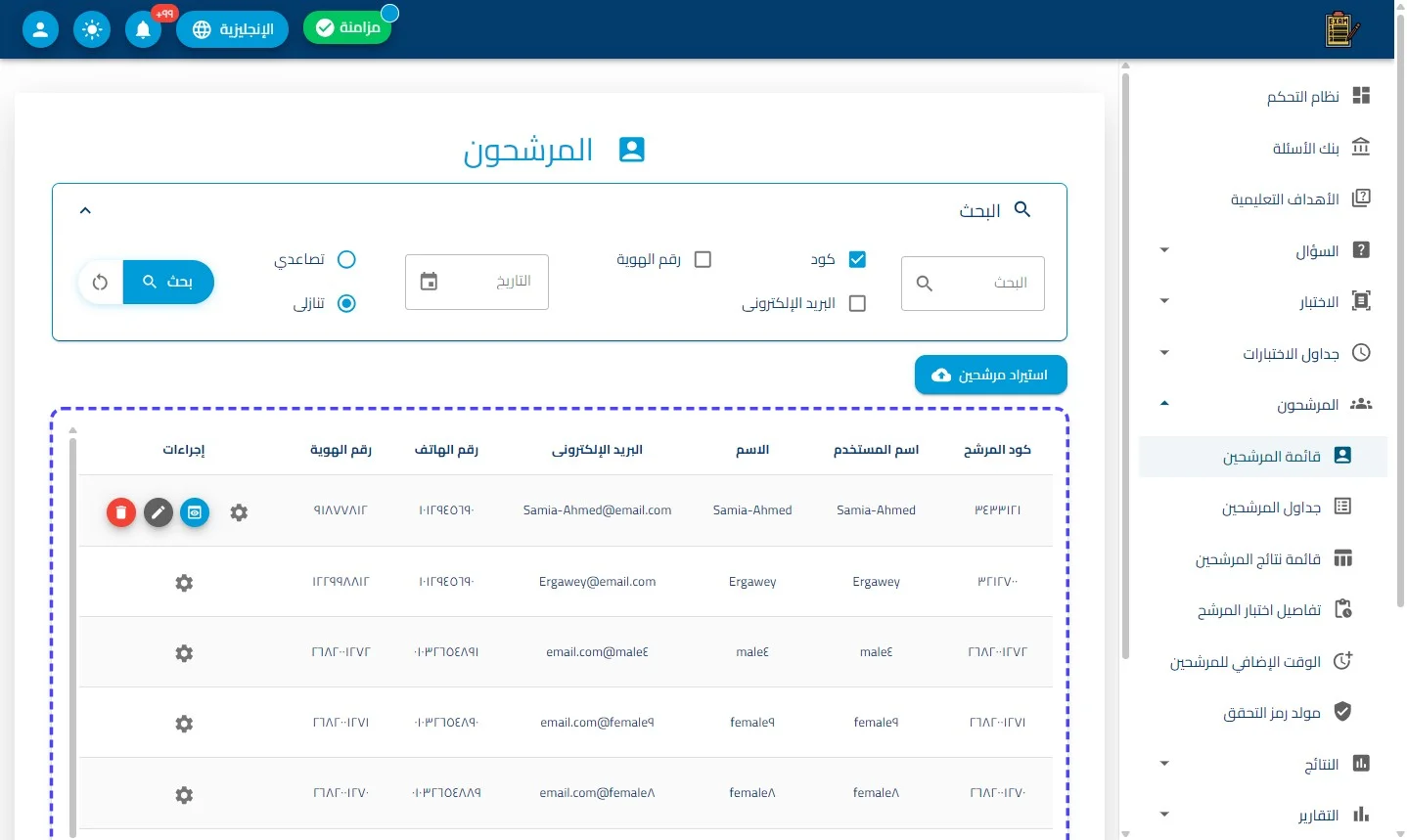Open settings gear for male4 row
Screen dimensions: 1407x840
pyautogui.click(x=184, y=653)
